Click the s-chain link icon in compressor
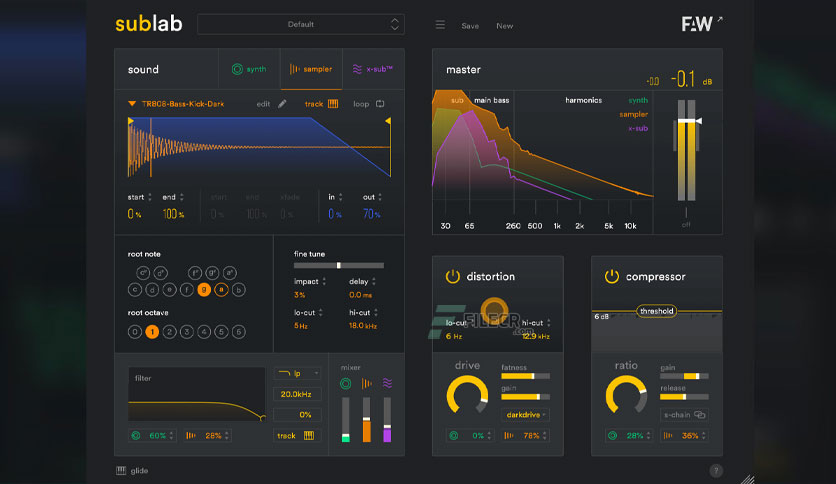This screenshot has height=484, width=836. [x=700, y=415]
